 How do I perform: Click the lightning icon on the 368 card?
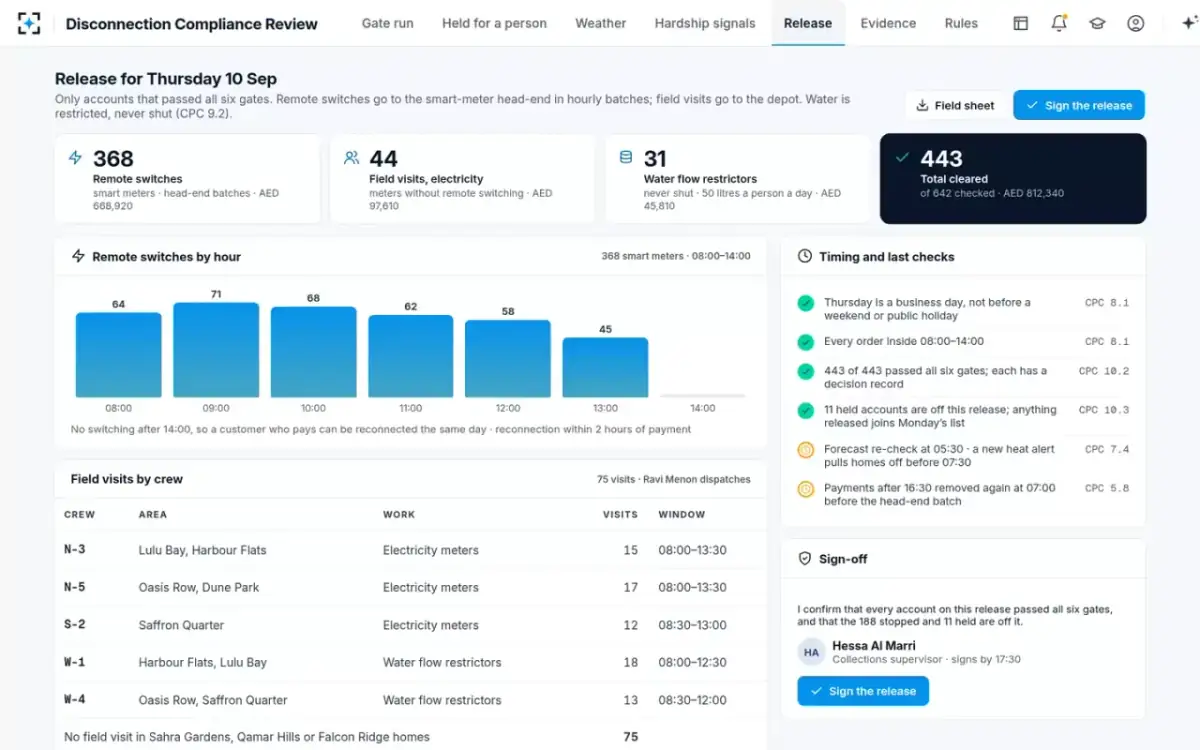point(75,157)
